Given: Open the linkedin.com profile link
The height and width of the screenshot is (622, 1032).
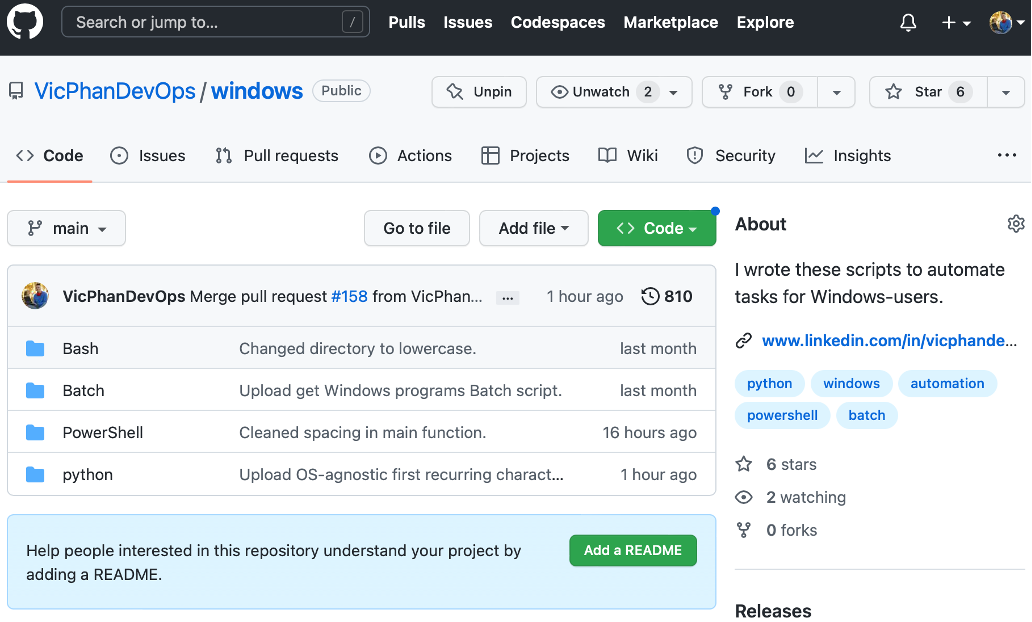Looking at the screenshot, I should [889, 341].
